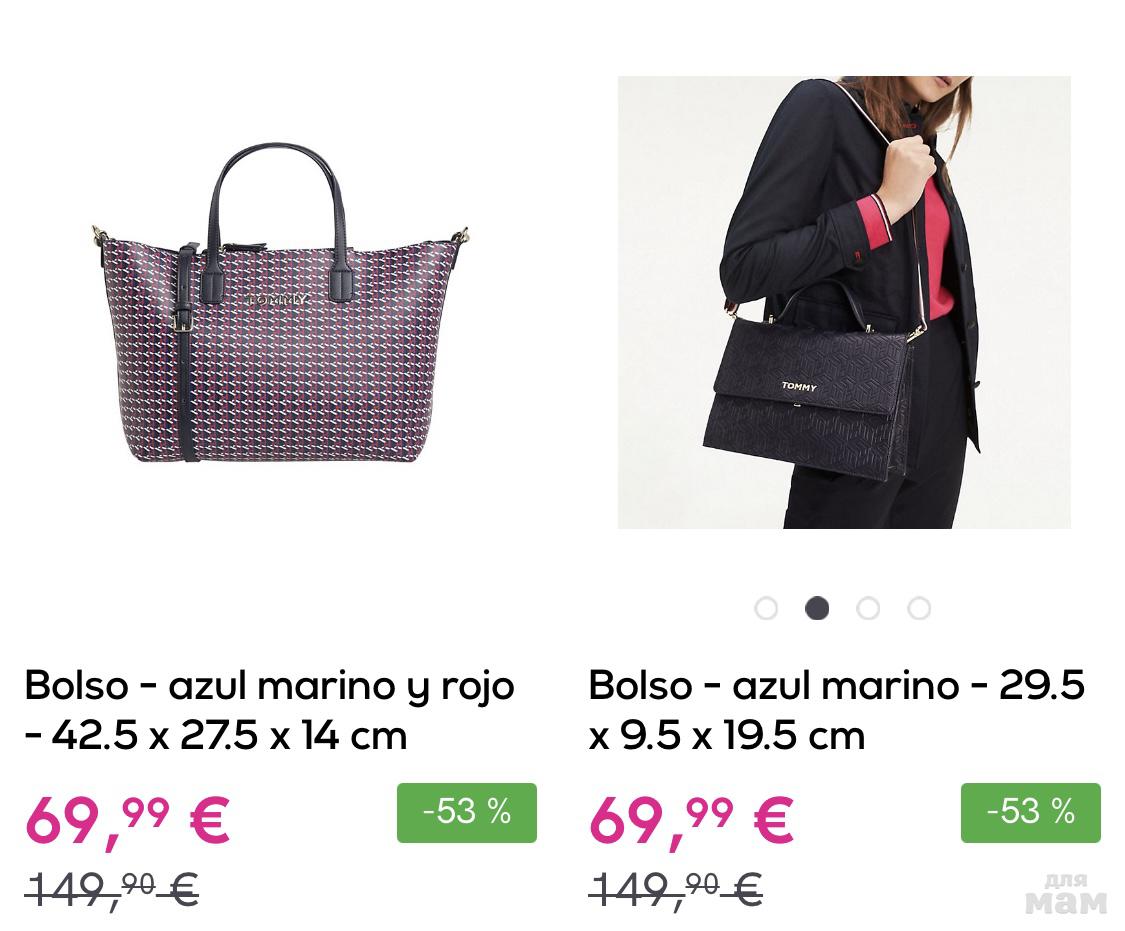
Task: Click the -53 % badge under the navy bag
Action: tap(1030, 813)
